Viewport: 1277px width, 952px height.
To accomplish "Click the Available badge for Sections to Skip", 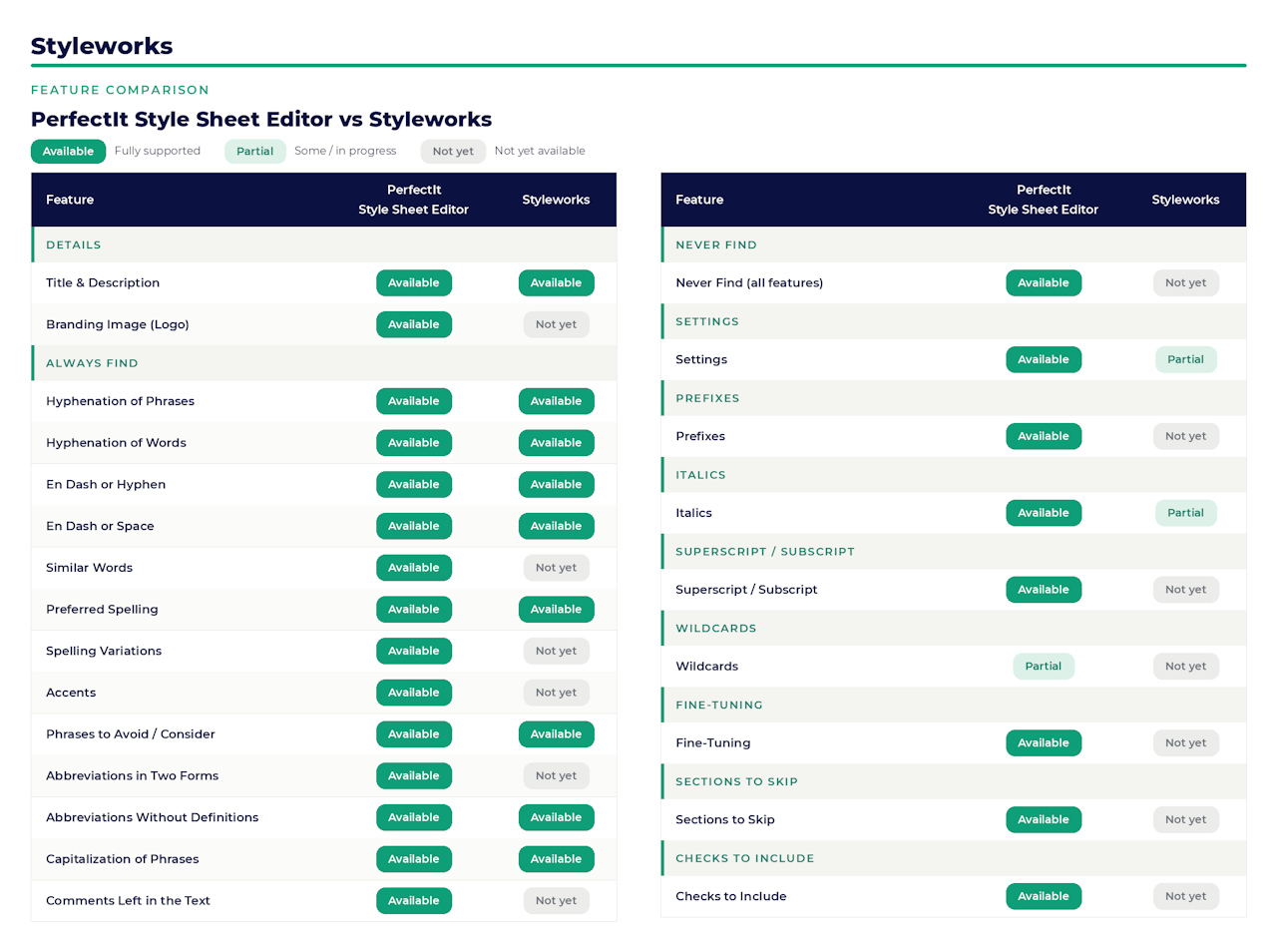I will tap(1044, 820).
